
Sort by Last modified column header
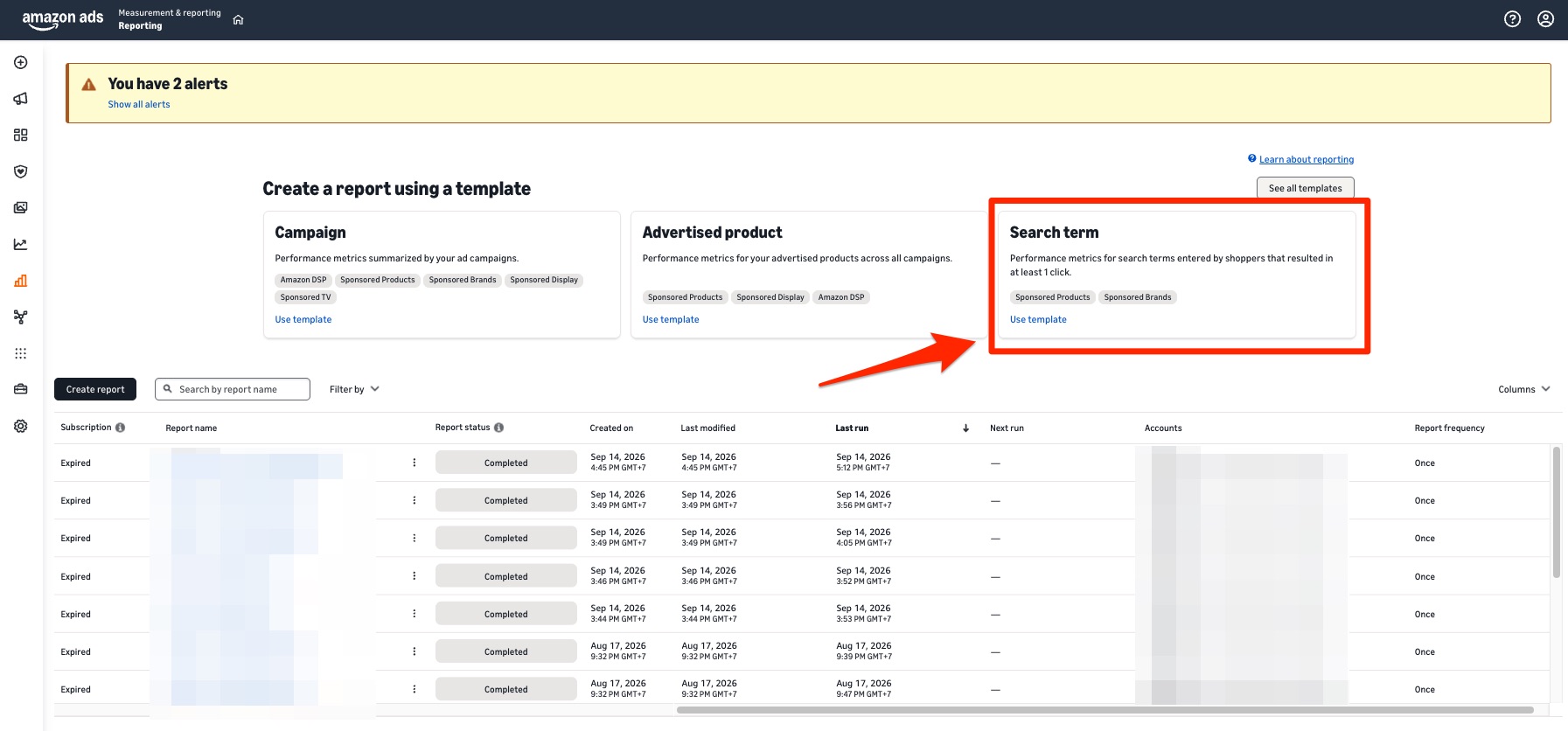coord(707,428)
